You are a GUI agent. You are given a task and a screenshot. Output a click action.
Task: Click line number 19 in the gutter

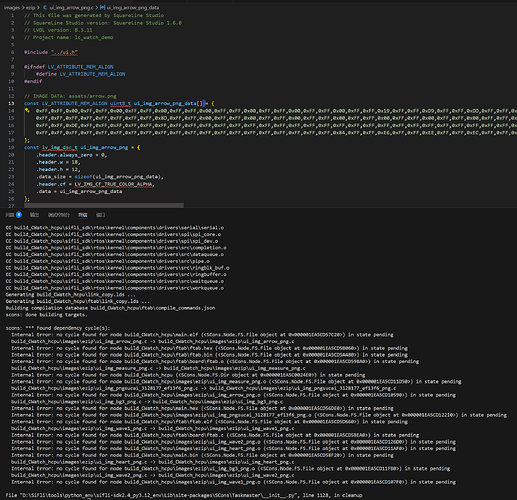(12, 147)
